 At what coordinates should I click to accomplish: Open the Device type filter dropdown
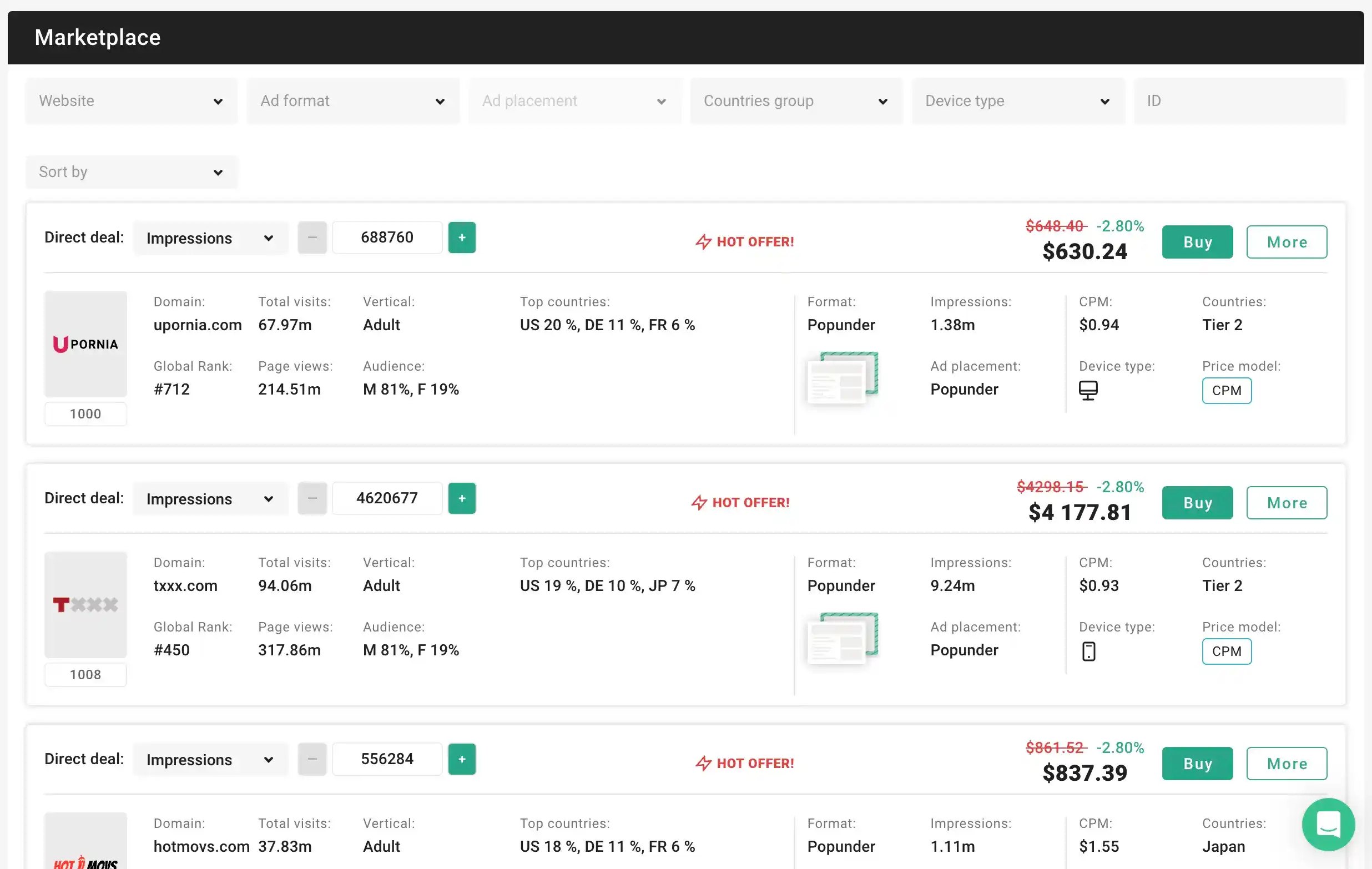coord(1018,101)
